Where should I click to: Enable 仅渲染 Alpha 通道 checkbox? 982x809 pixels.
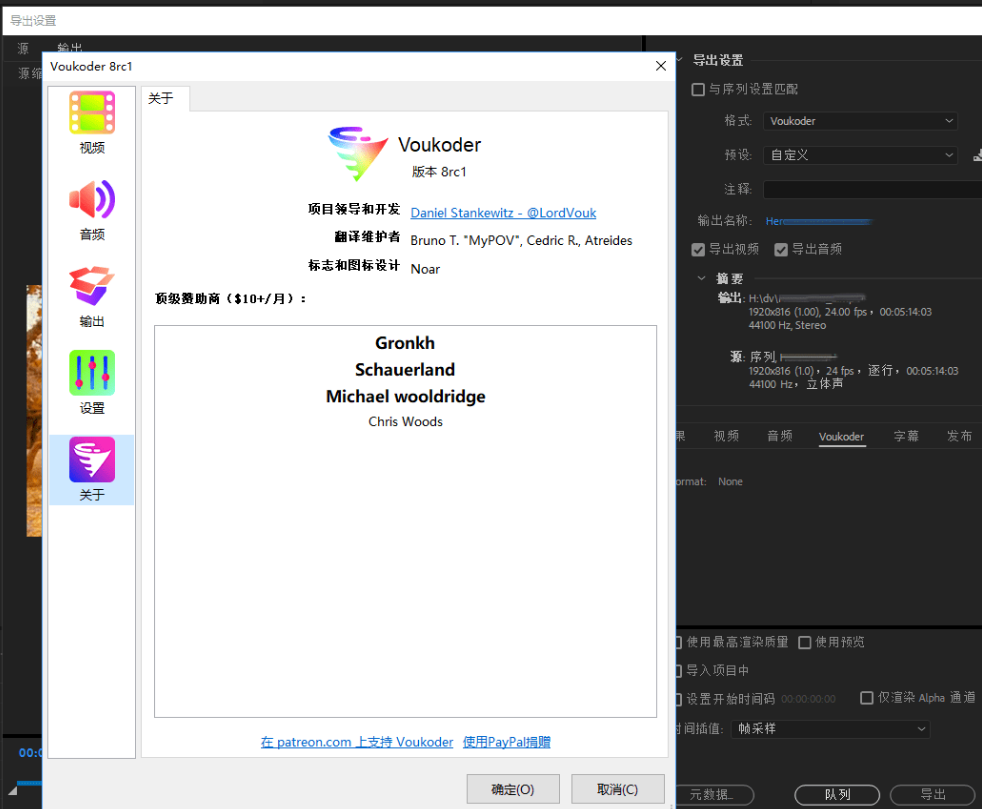pos(867,698)
